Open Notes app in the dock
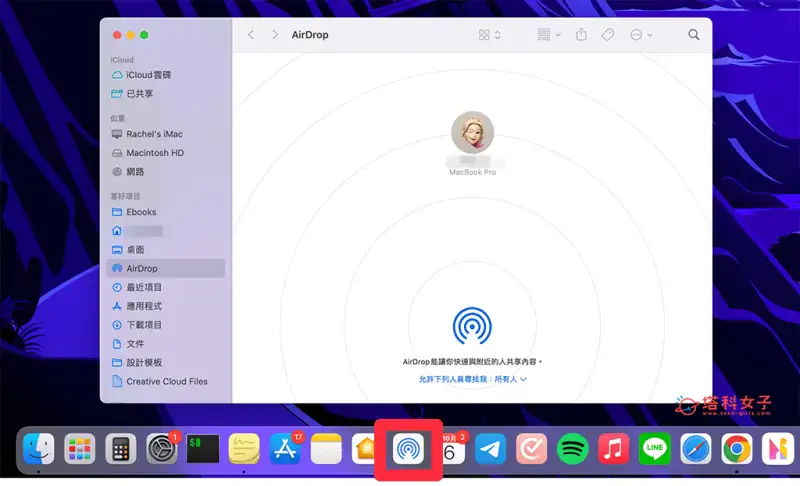Viewport: 800px width, 486px height. (x=326, y=449)
